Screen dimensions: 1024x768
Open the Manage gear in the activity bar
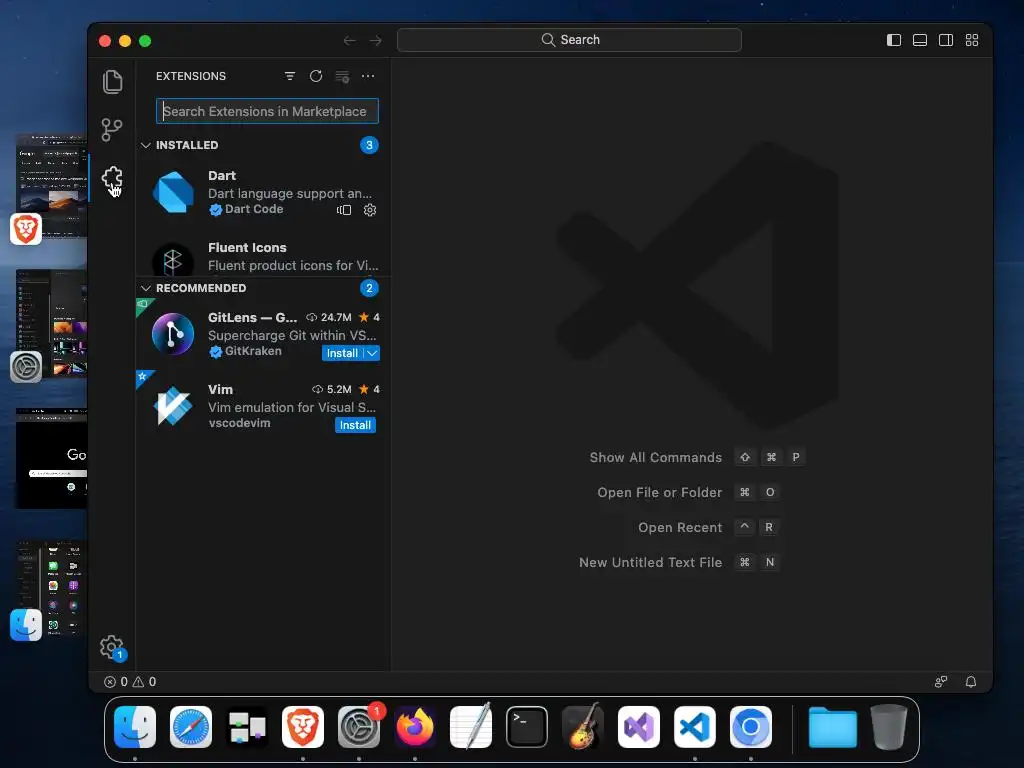pos(112,647)
